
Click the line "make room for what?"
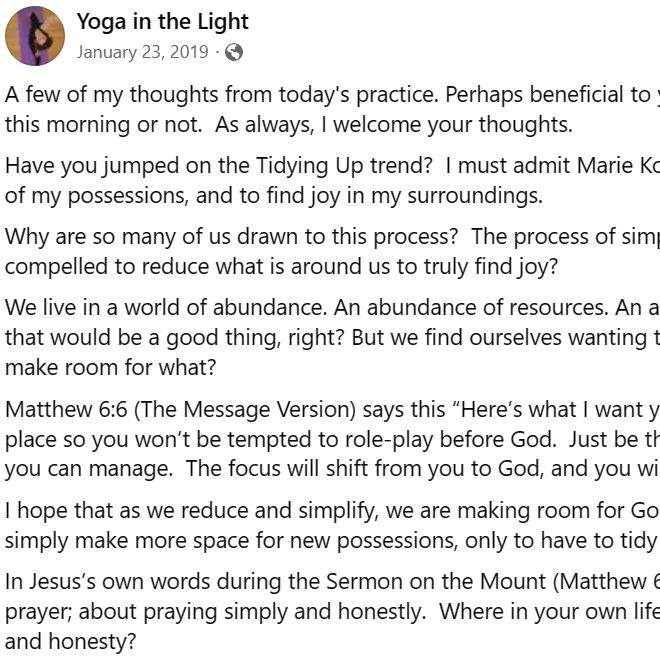coord(110,367)
